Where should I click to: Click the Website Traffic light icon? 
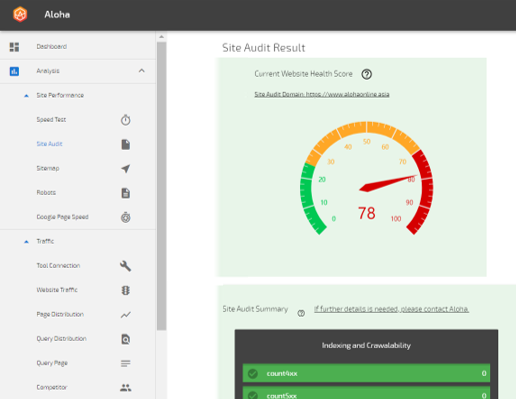pyautogui.click(x=126, y=290)
